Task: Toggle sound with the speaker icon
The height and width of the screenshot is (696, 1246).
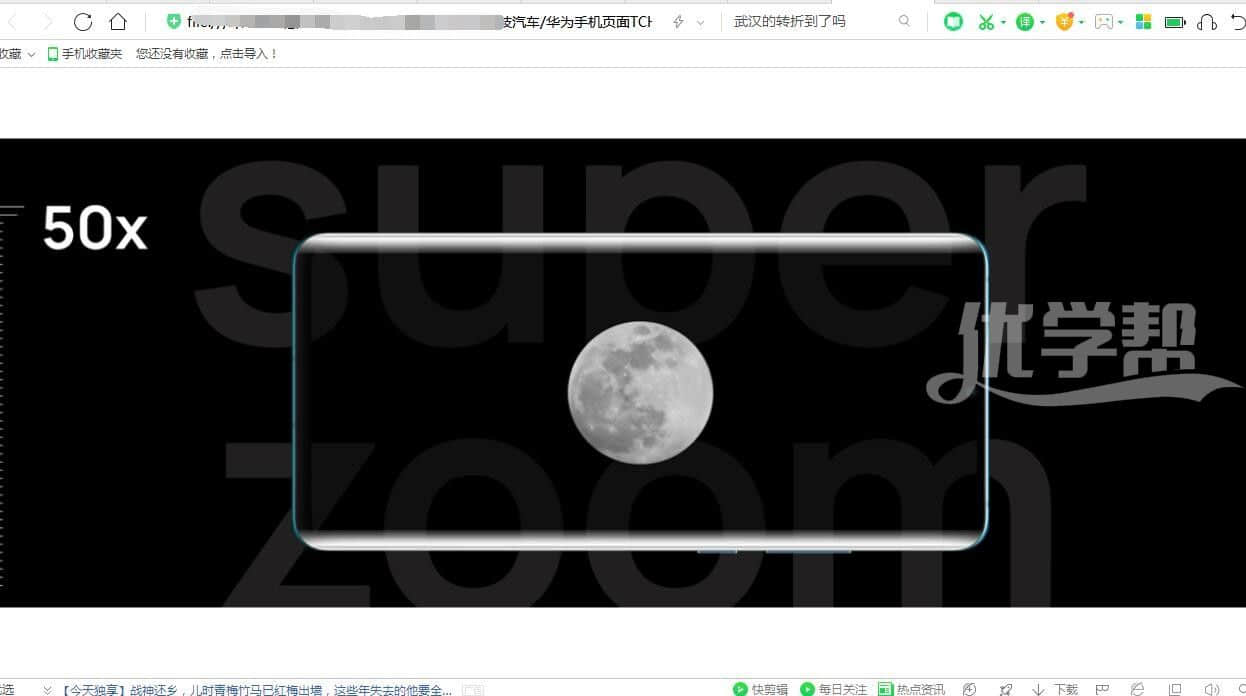Action: (x=1212, y=689)
